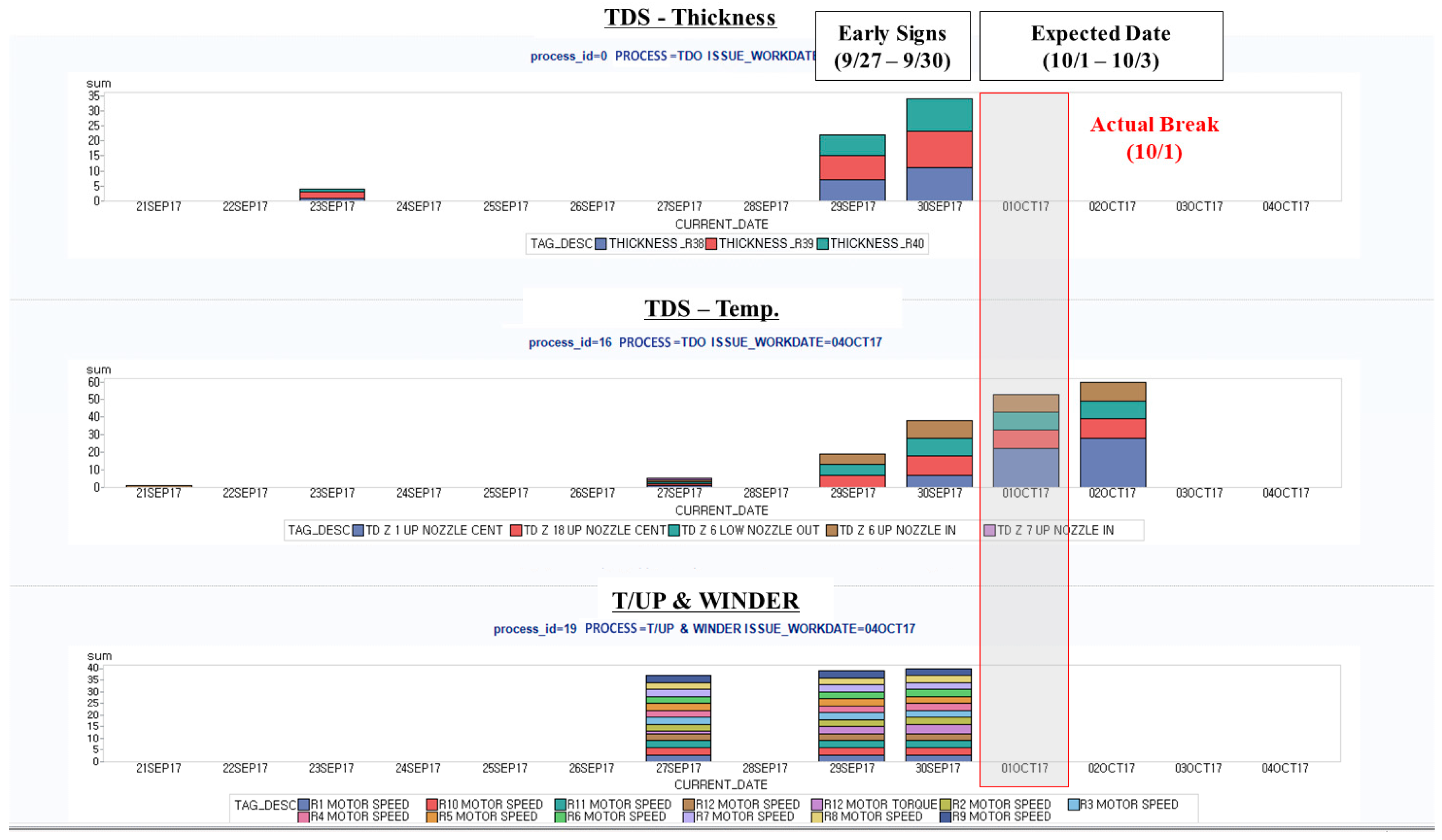Click the THICKNESS_R39 red legend swatch
The image size is (1442, 840).
[x=711, y=244]
